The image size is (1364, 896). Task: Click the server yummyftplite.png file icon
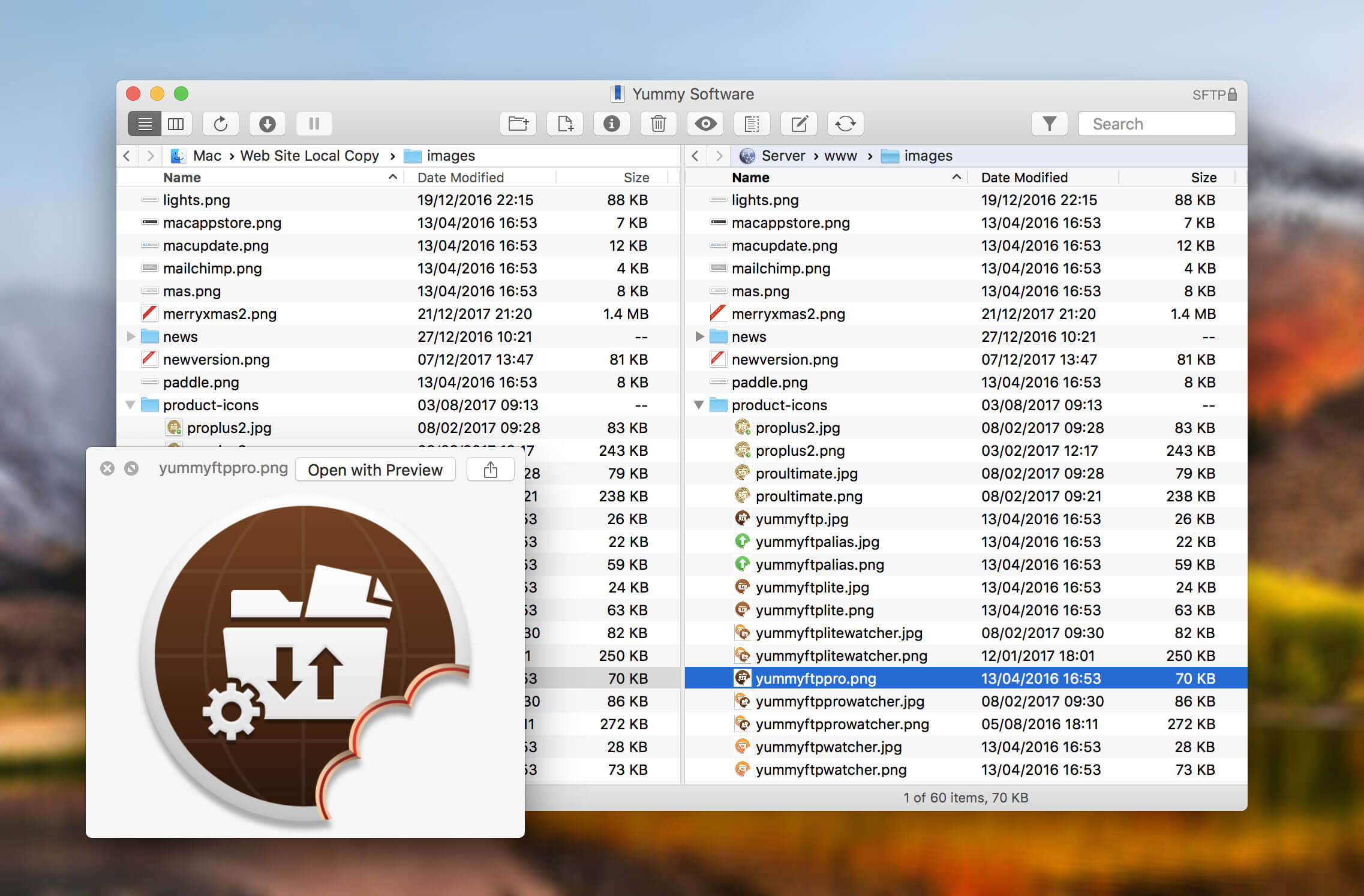[x=743, y=609]
